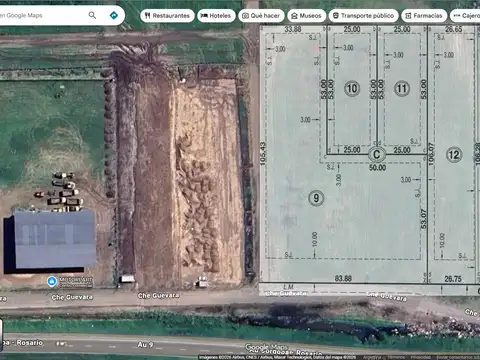Screen dimensions: 480x360
Task: Open the Qué hacer chip
Action: (261, 16)
